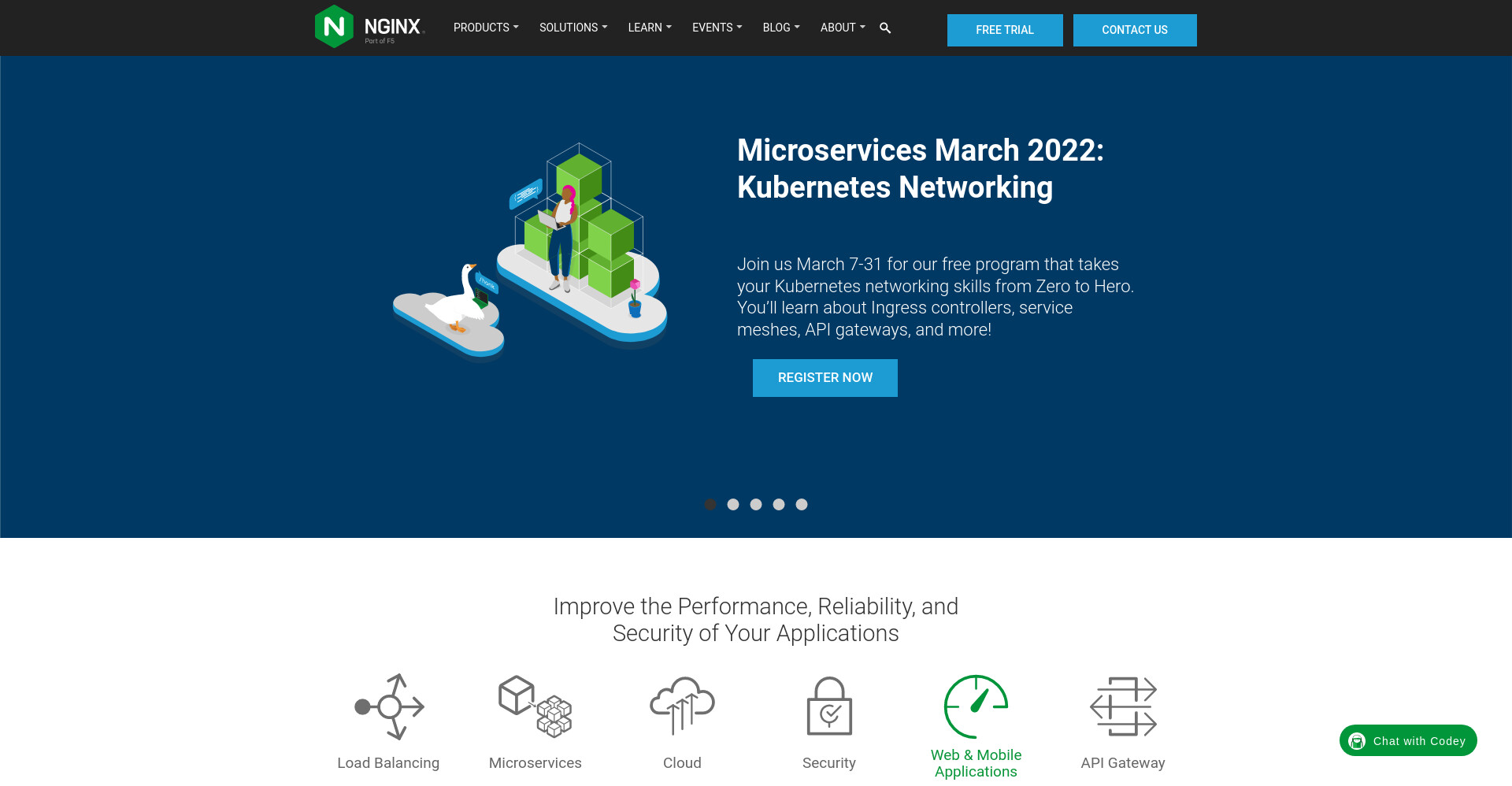Click the Web & Mobile speedometer icon

(x=976, y=706)
